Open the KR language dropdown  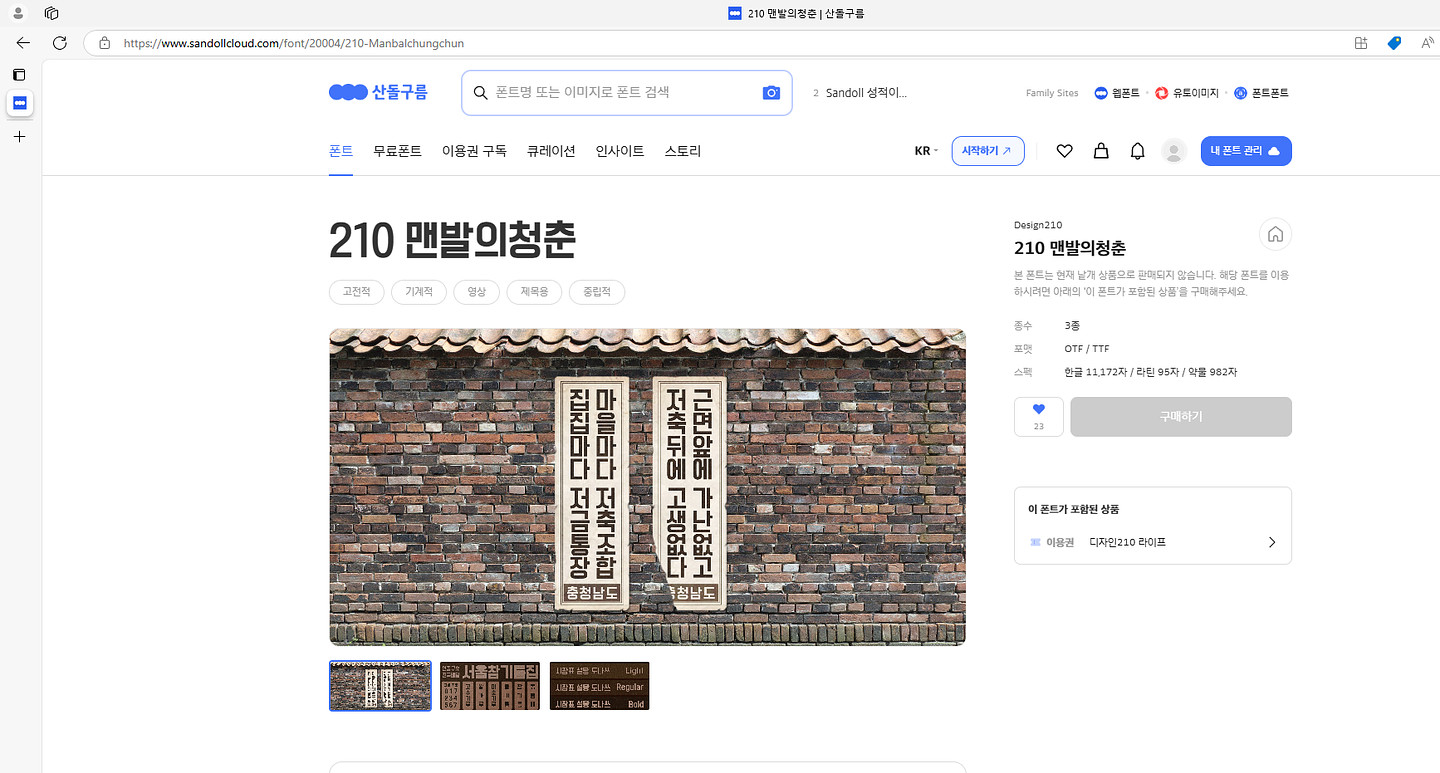[926, 151]
